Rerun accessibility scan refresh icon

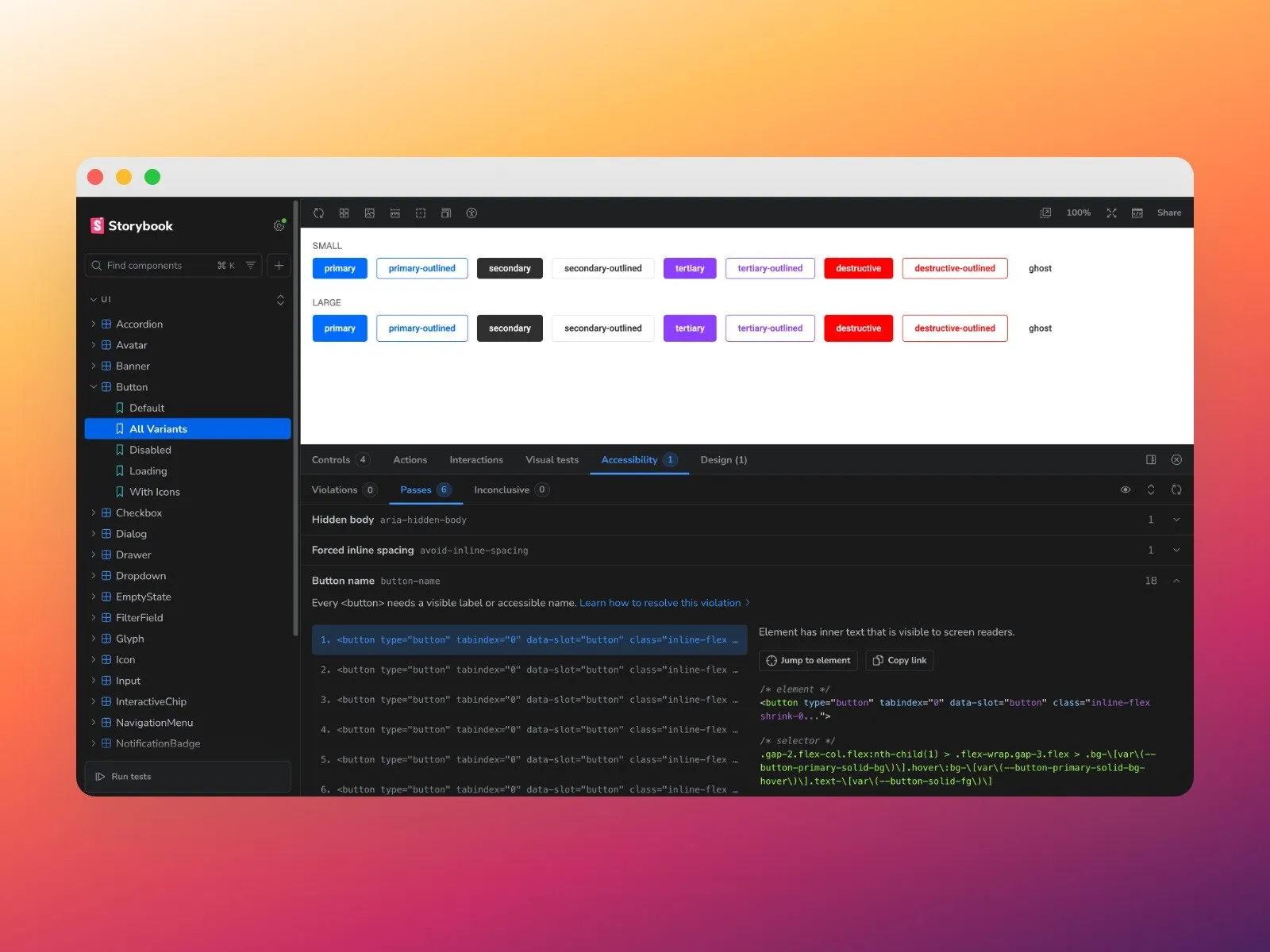click(x=1176, y=489)
